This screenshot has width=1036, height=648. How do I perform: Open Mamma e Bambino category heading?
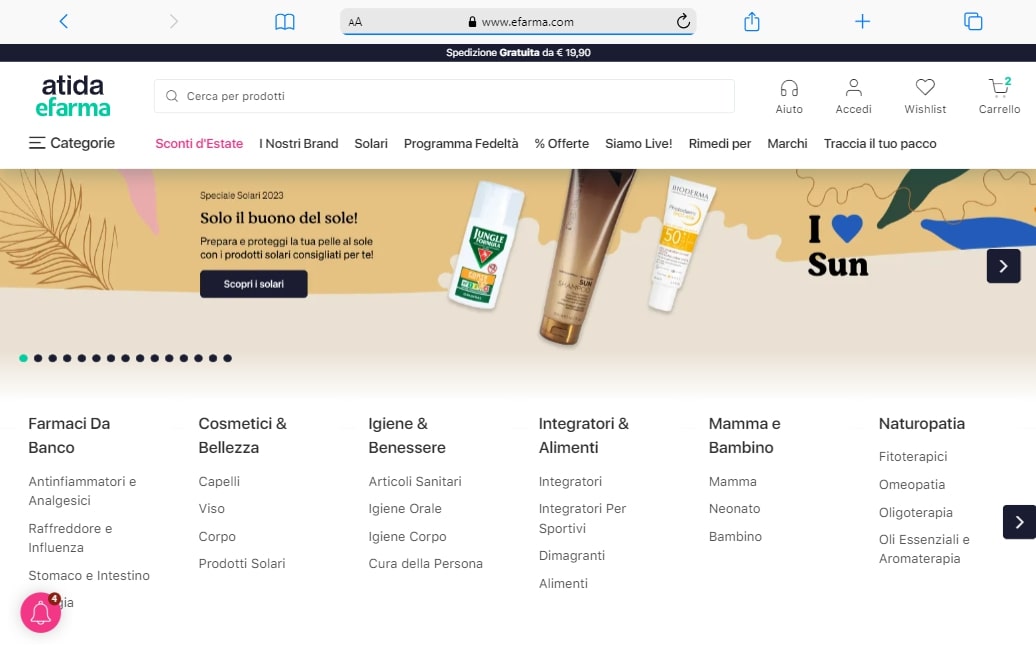click(x=745, y=435)
